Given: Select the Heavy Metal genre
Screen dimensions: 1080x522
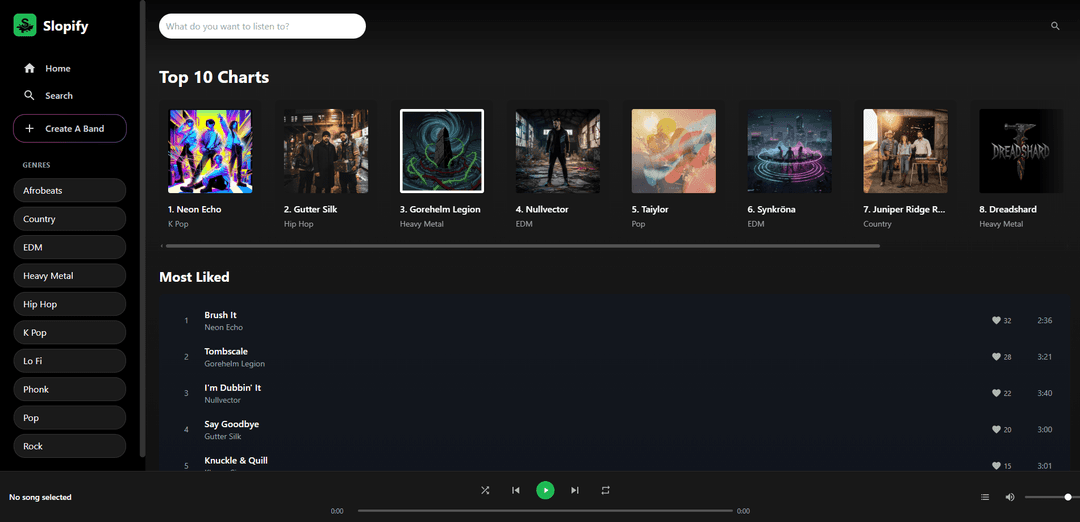Looking at the screenshot, I should coord(69,276).
